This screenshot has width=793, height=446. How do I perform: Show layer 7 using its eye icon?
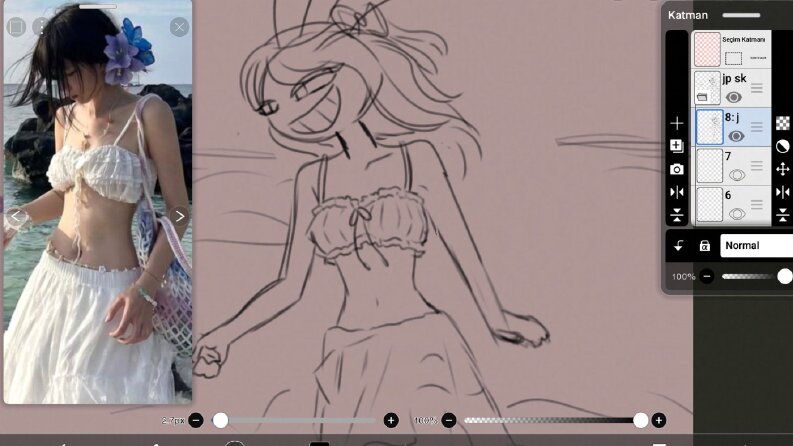point(737,175)
